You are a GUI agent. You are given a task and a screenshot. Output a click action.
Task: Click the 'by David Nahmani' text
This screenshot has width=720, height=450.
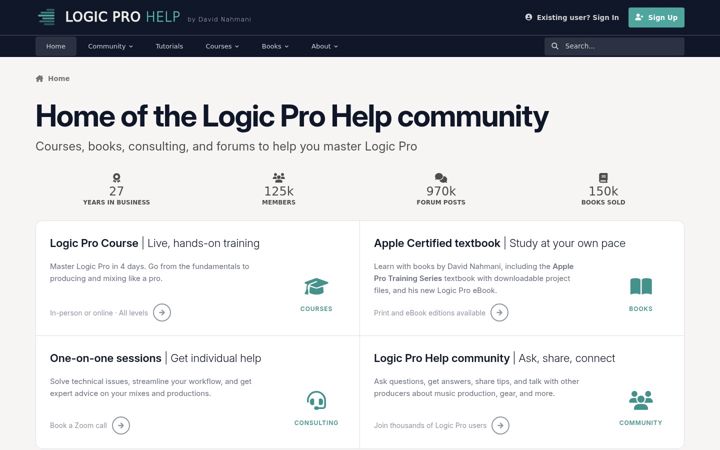click(x=219, y=19)
